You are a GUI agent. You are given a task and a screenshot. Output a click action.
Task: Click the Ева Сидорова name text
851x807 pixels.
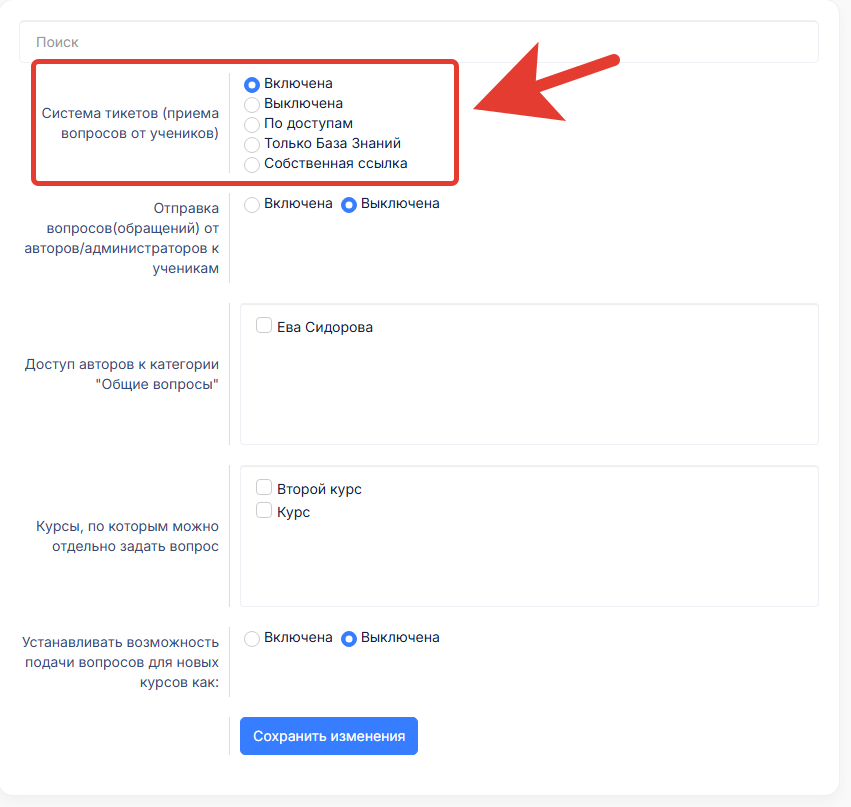tap(324, 327)
